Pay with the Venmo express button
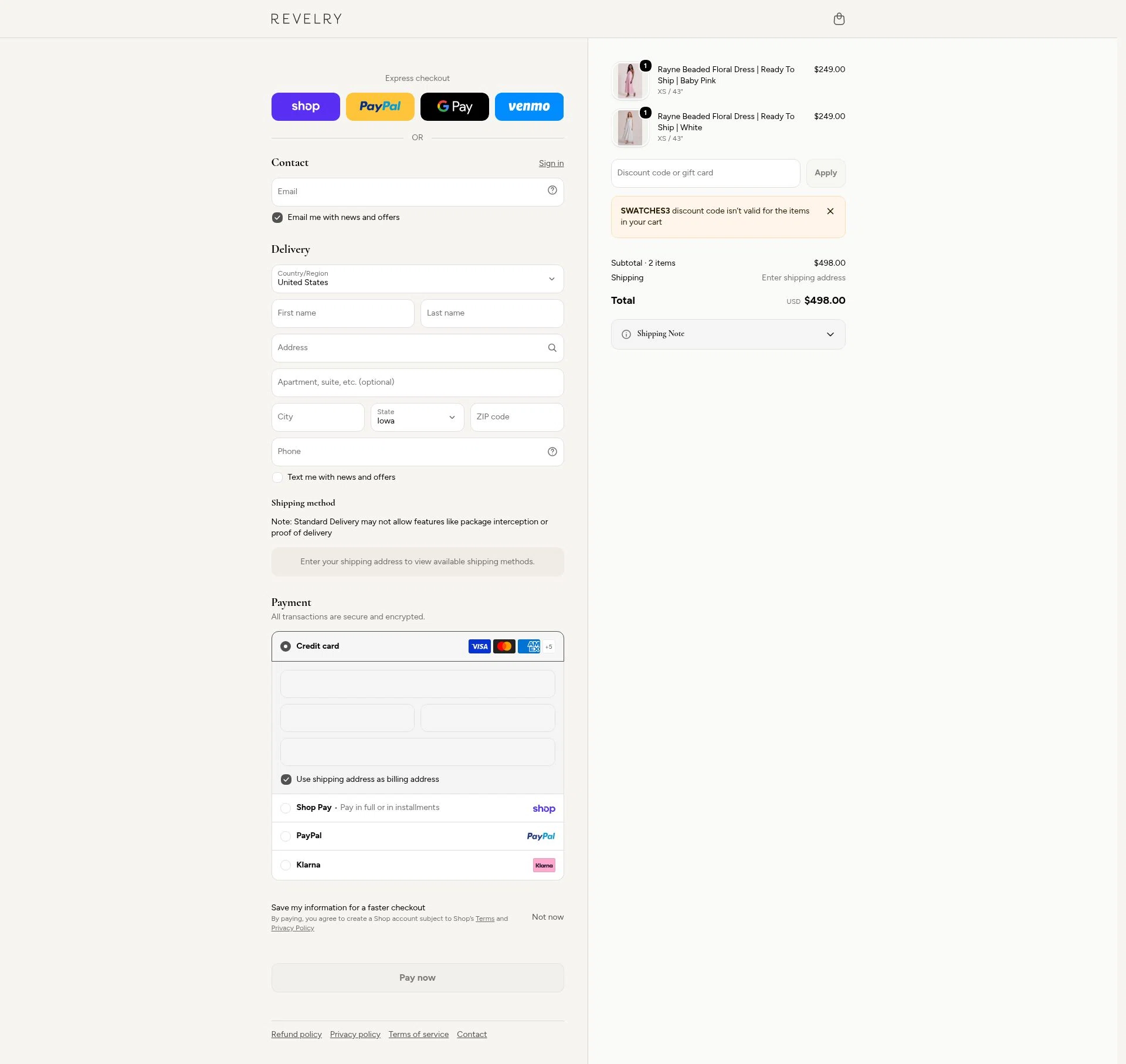The height and width of the screenshot is (1064, 1126). click(529, 107)
